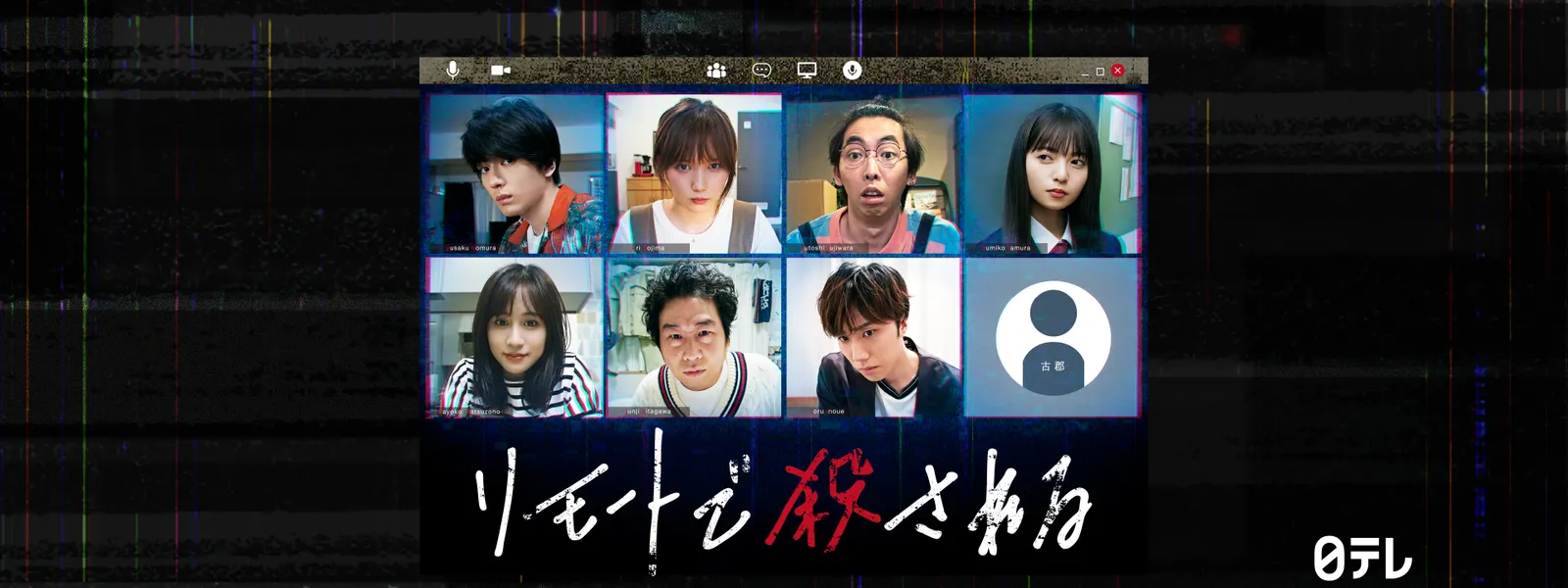Click the 古郡 placeholder avatar tile
Viewport: 1568px width, 588px height.
click(x=1053, y=337)
